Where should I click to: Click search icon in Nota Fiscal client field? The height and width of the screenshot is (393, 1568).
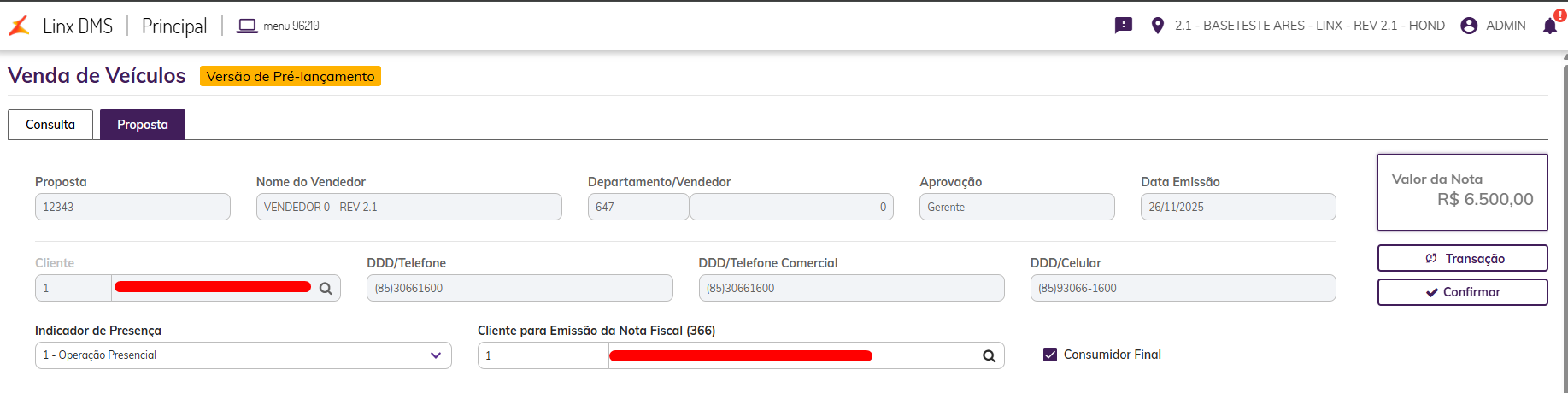989,356
